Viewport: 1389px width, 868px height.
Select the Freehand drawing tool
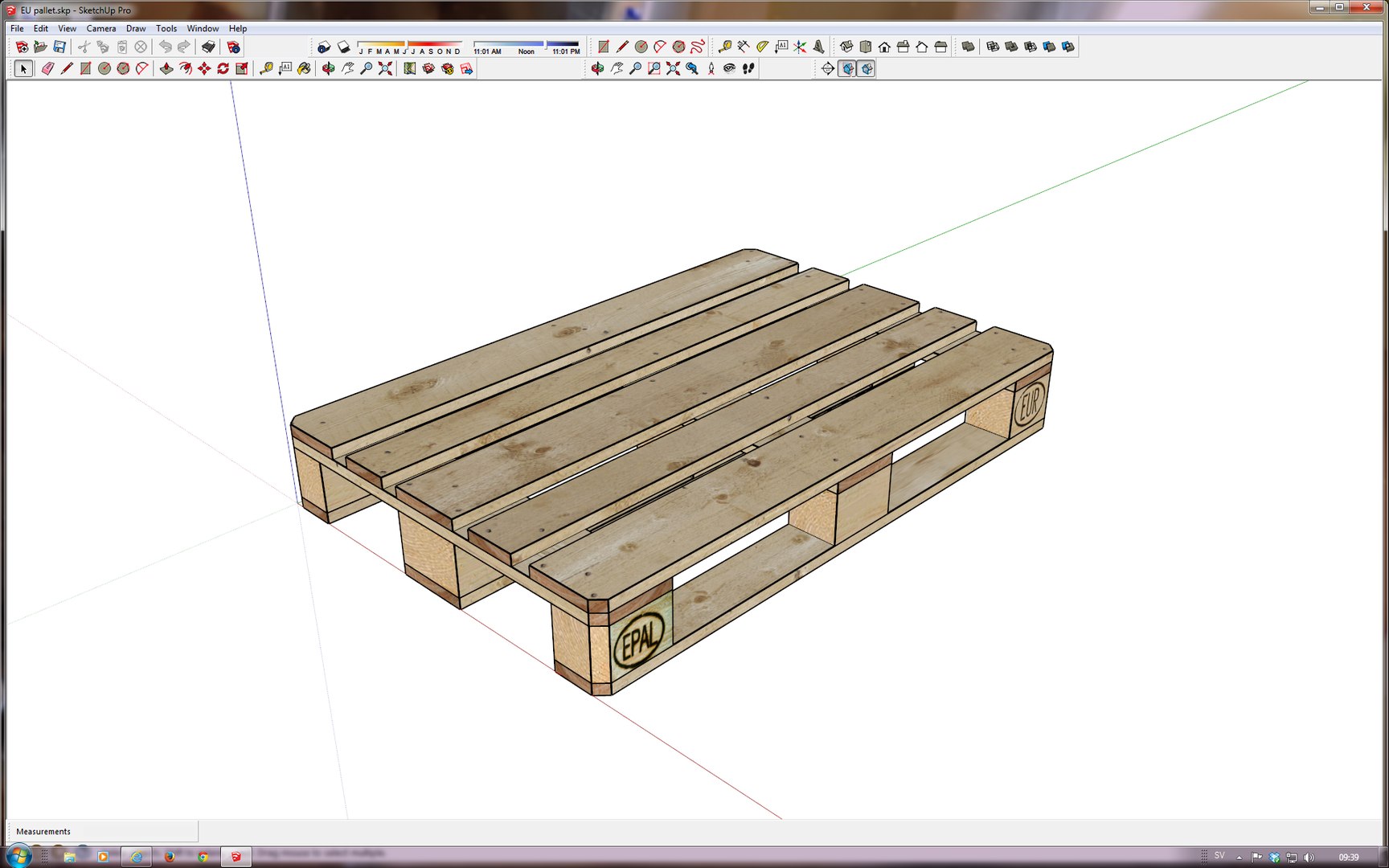point(698,47)
